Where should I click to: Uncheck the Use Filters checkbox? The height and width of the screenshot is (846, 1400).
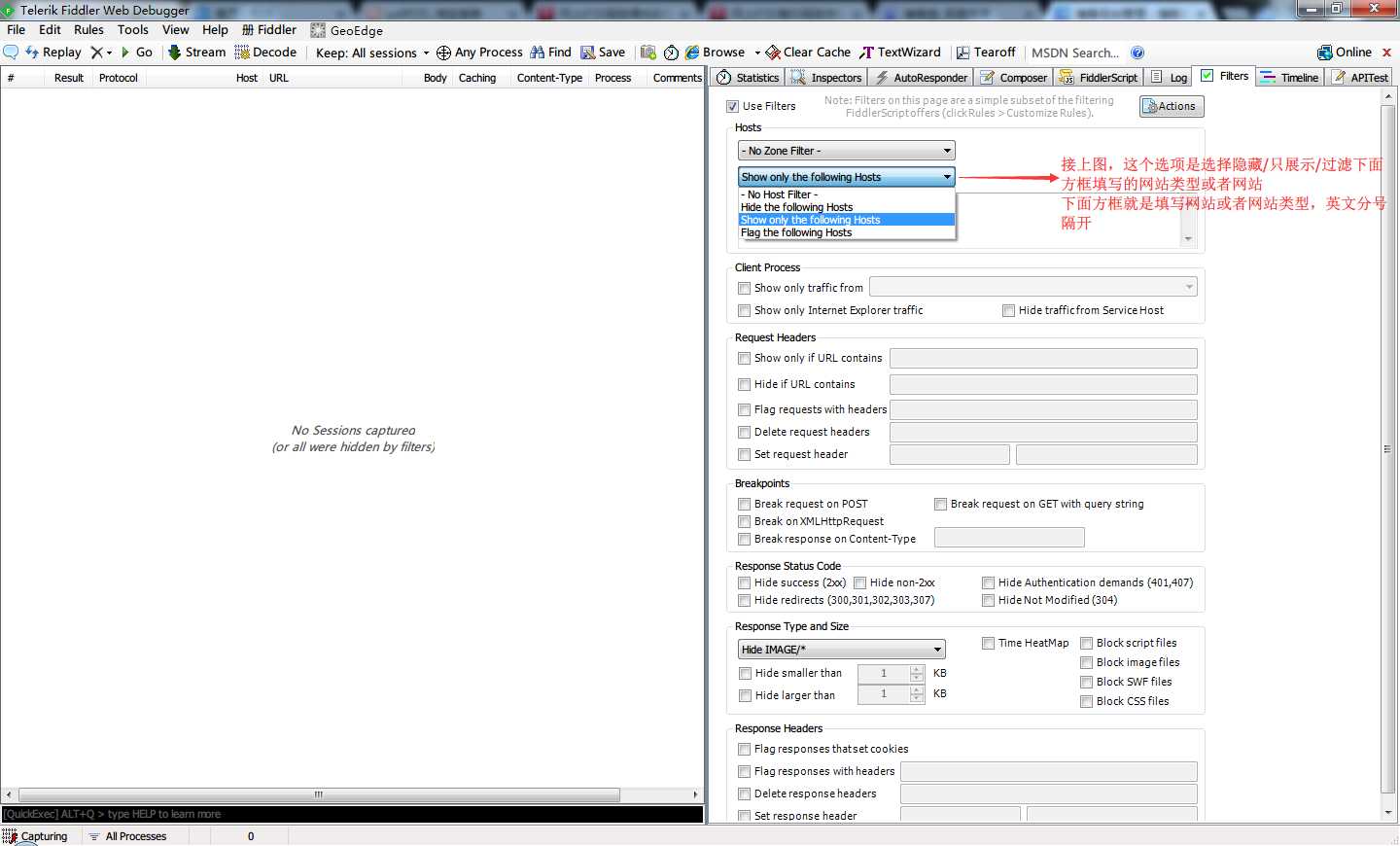click(733, 106)
